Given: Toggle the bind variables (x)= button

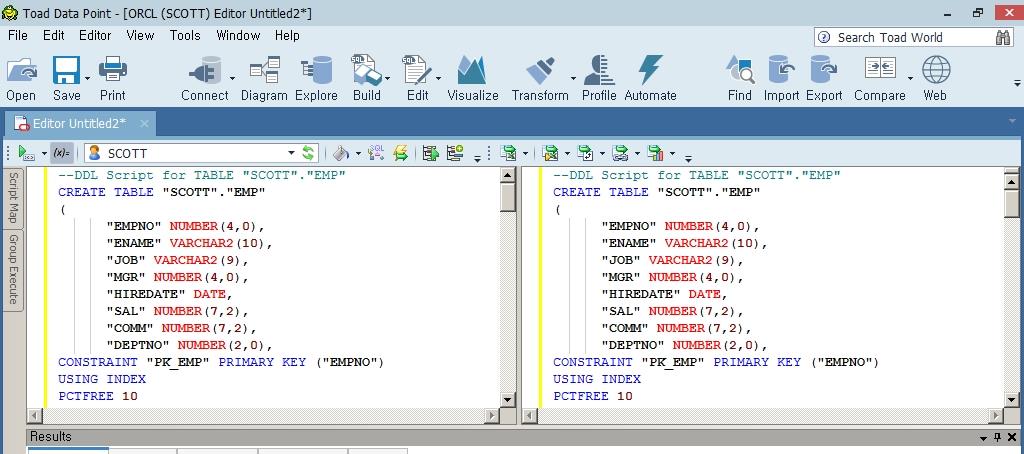Looking at the screenshot, I should tap(61, 153).
